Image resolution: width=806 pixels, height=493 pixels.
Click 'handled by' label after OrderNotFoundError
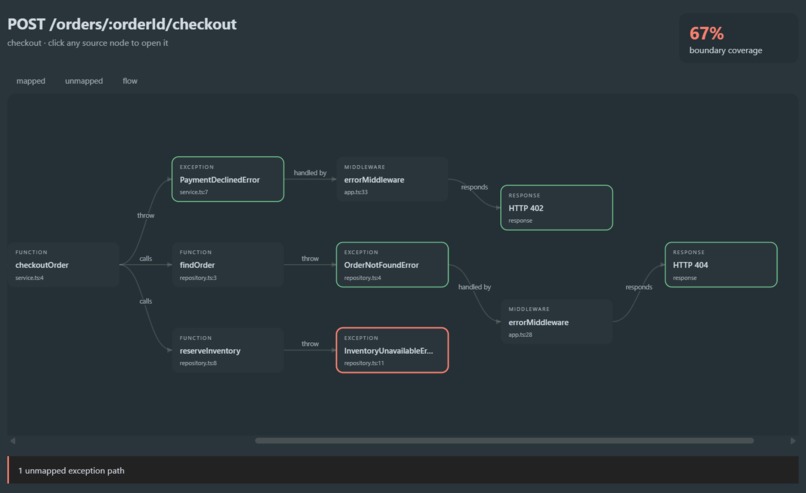tap(474, 287)
